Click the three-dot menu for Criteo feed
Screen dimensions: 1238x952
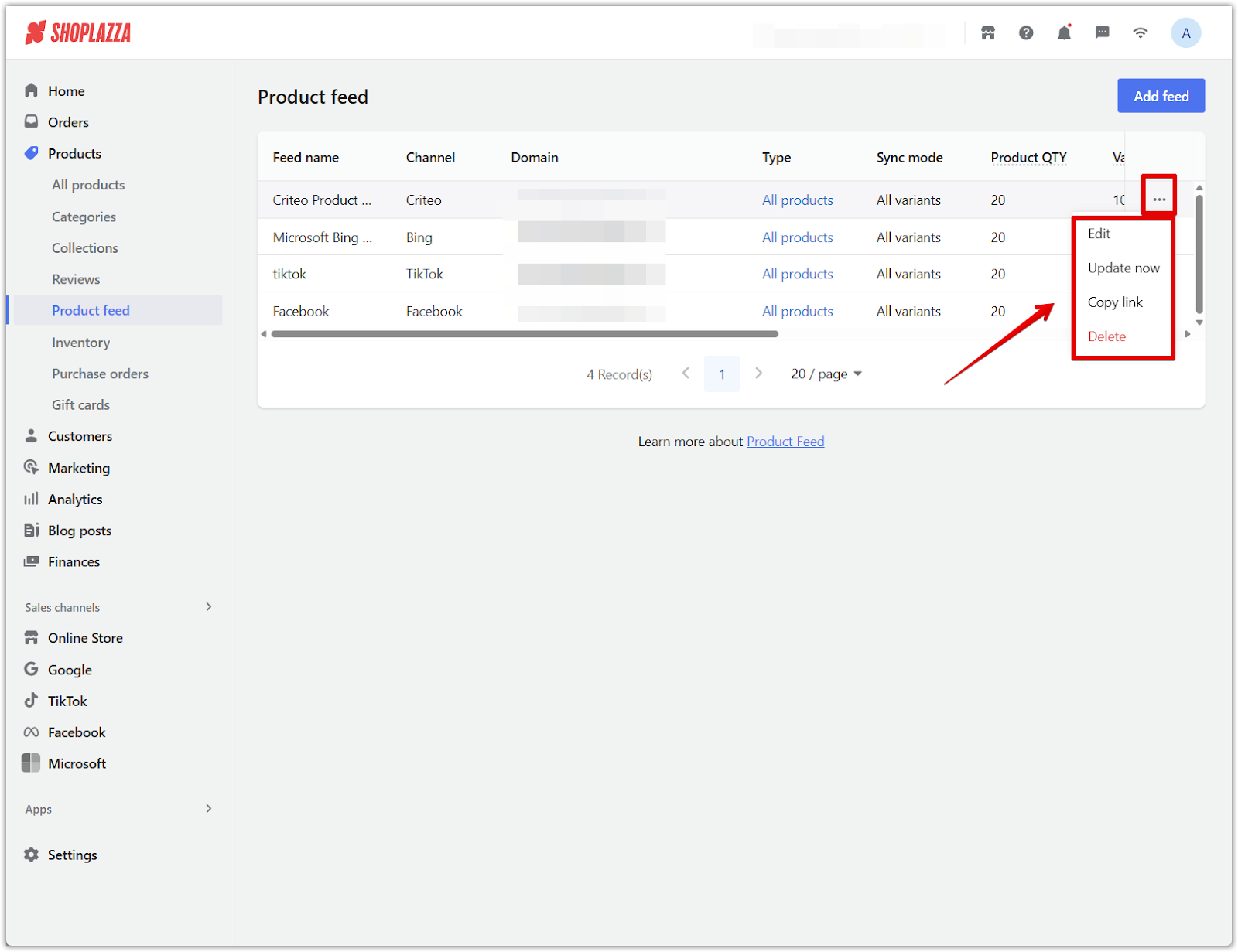1158,200
